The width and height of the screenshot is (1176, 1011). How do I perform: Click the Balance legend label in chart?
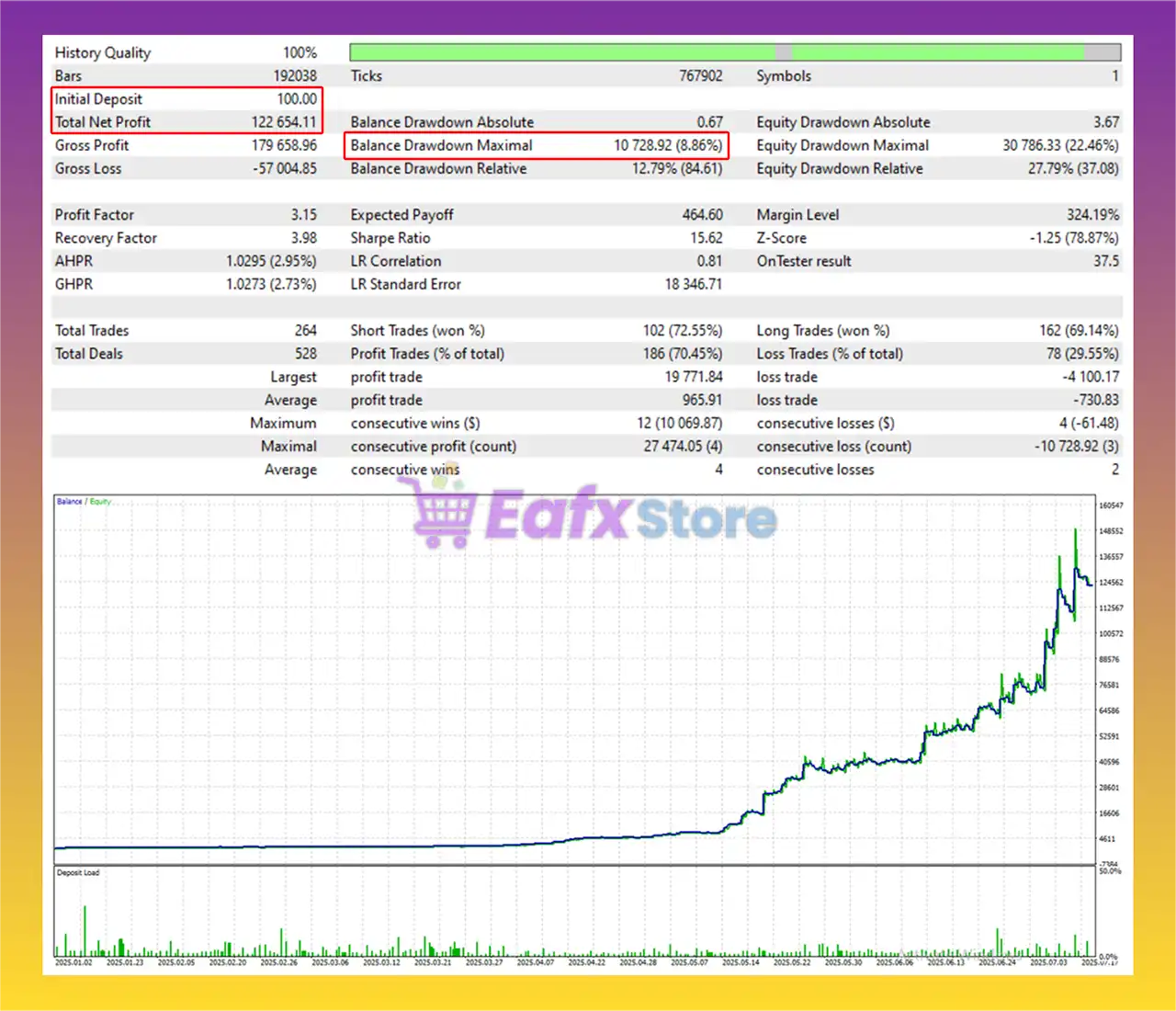pyautogui.click(x=69, y=502)
